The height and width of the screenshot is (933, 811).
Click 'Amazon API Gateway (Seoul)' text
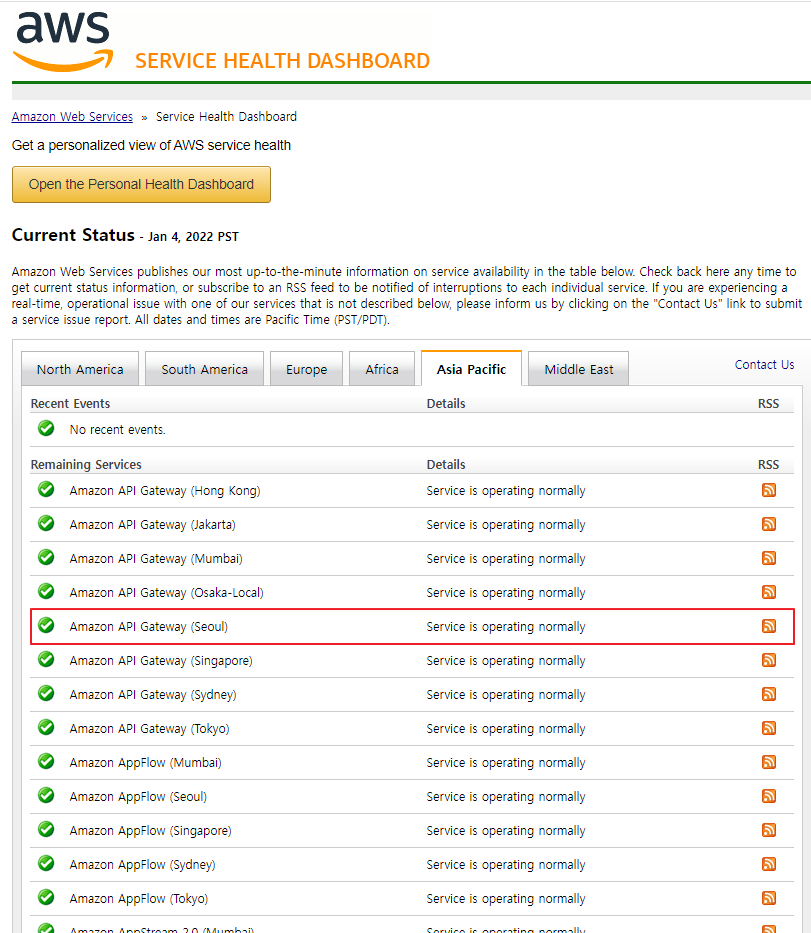tap(149, 627)
